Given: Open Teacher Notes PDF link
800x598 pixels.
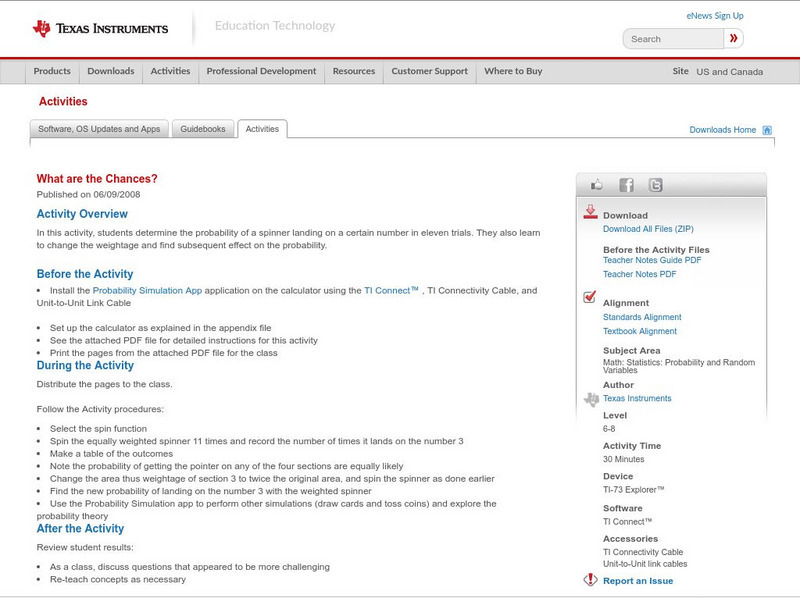Looking at the screenshot, I should coord(639,274).
